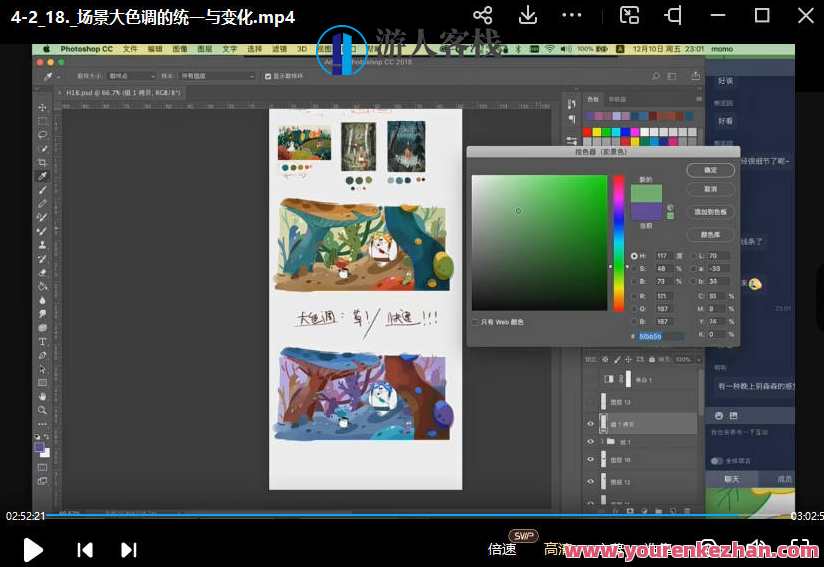Toggle Quick Mask mode icon

coord(43,467)
